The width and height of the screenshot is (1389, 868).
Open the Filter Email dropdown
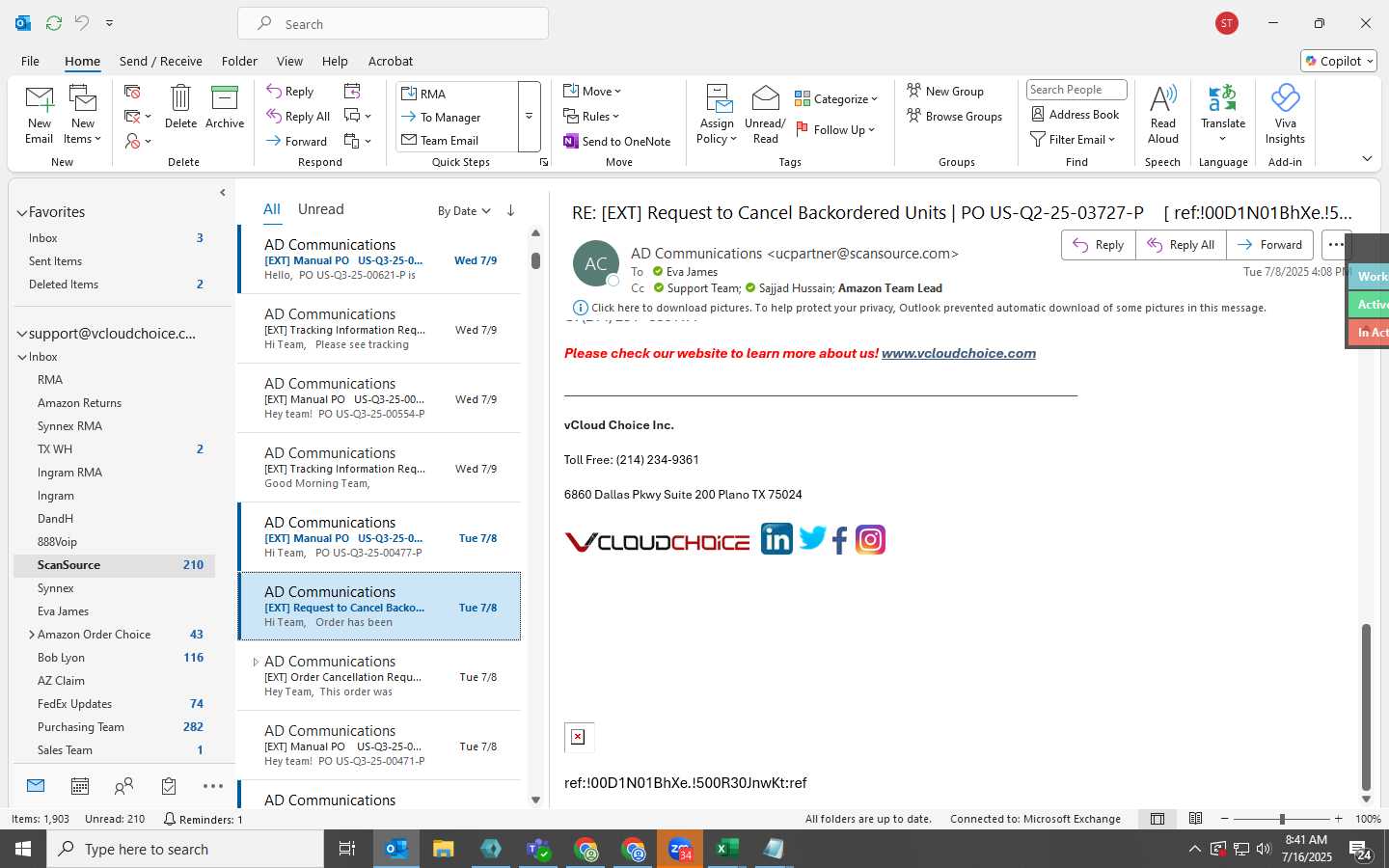[x=1073, y=140]
